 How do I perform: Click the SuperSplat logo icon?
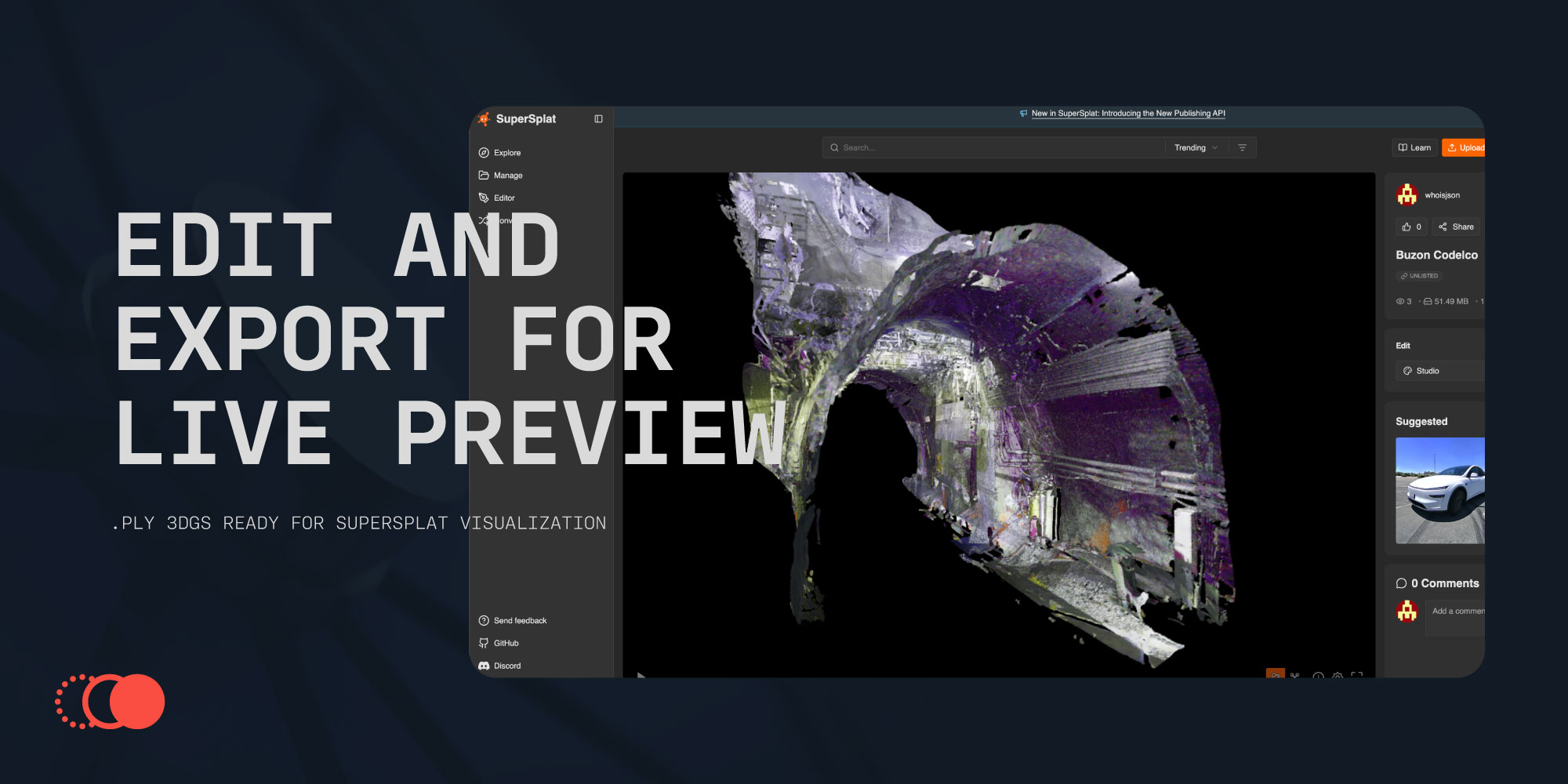(485, 118)
